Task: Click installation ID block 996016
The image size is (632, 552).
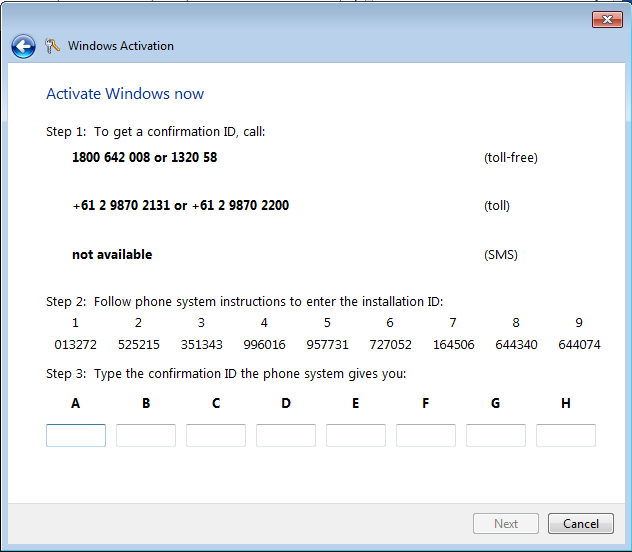Action: tap(264, 344)
